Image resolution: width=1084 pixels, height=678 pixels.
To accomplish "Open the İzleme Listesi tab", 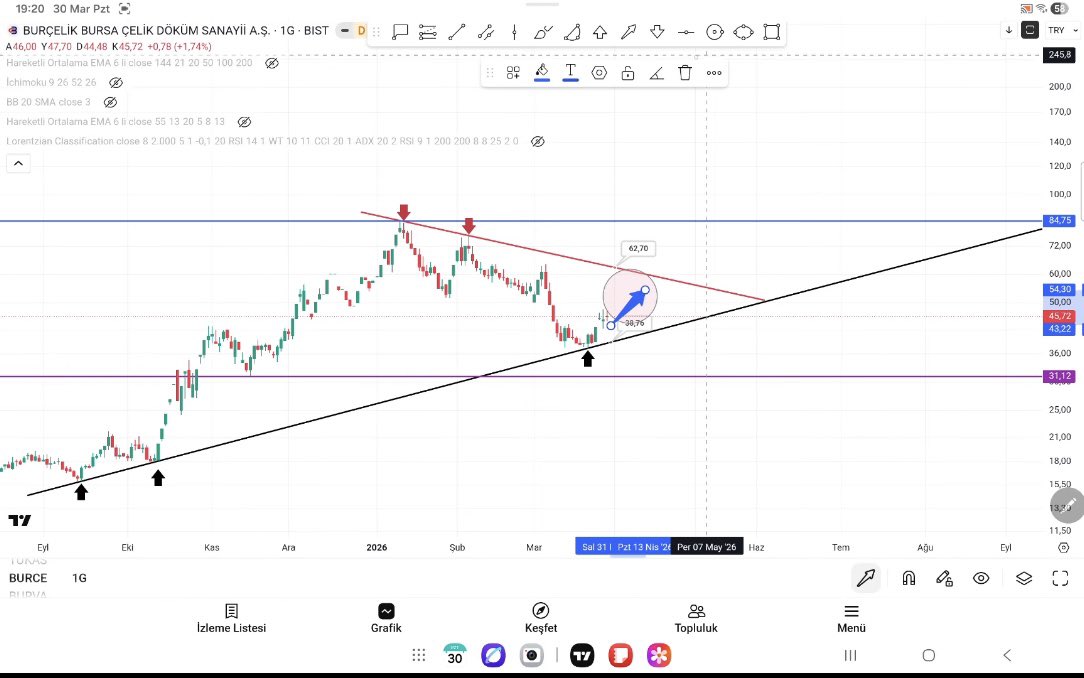I will (231, 619).
